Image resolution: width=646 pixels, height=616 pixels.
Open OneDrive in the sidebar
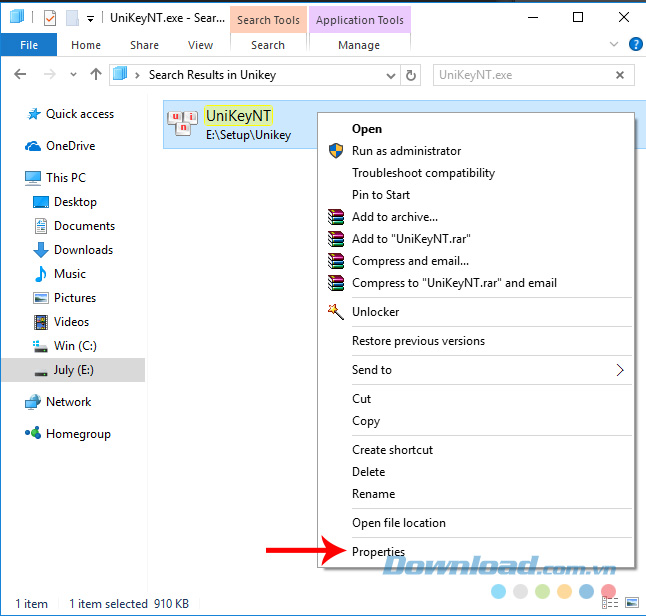[70, 146]
